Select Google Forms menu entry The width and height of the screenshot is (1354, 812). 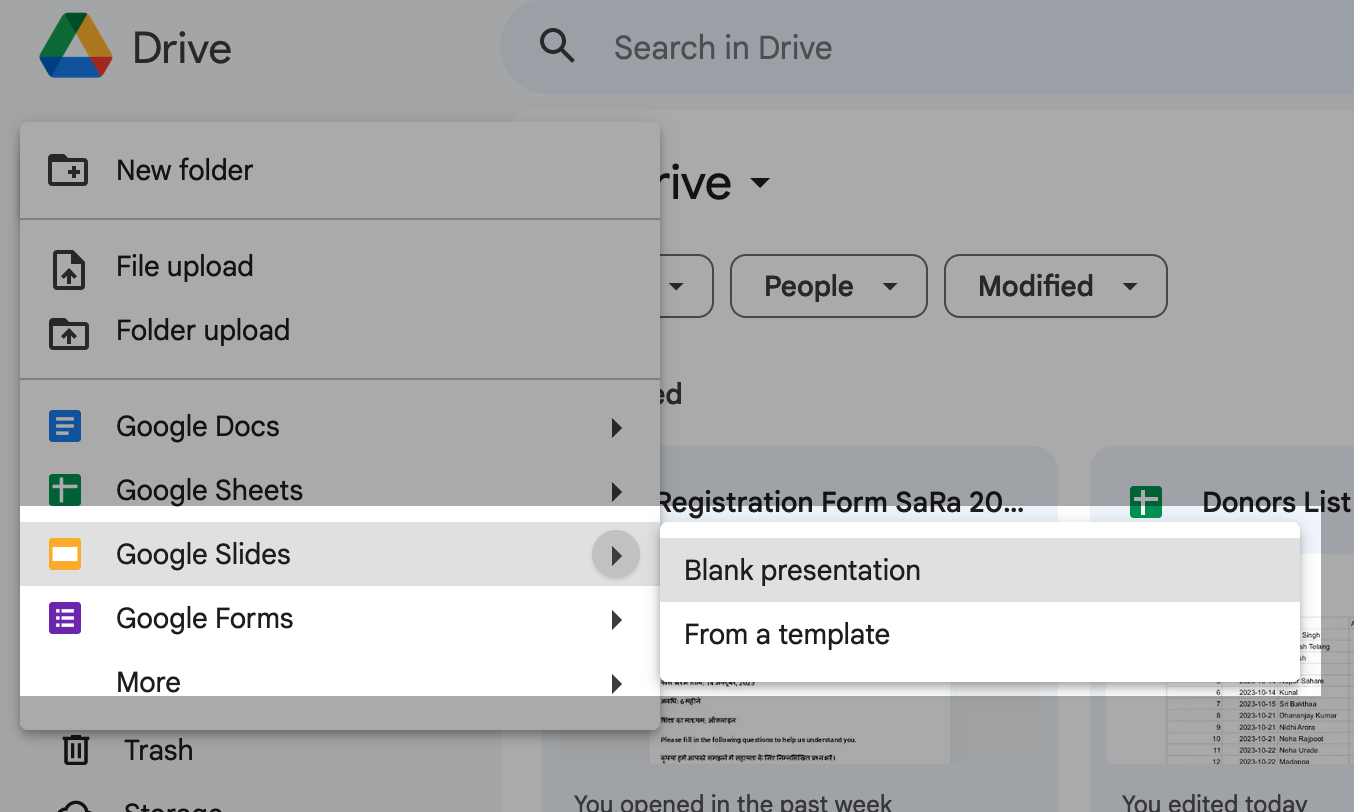pyautogui.click(x=205, y=619)
